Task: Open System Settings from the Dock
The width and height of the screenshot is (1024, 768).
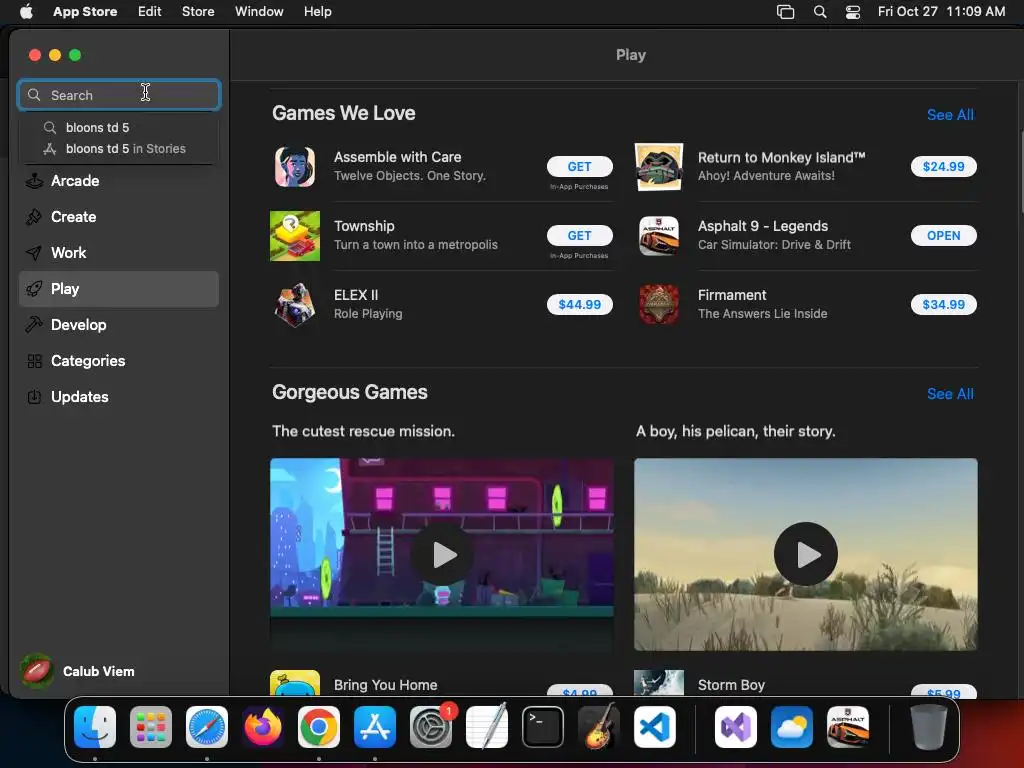Action: pos(431,727)
